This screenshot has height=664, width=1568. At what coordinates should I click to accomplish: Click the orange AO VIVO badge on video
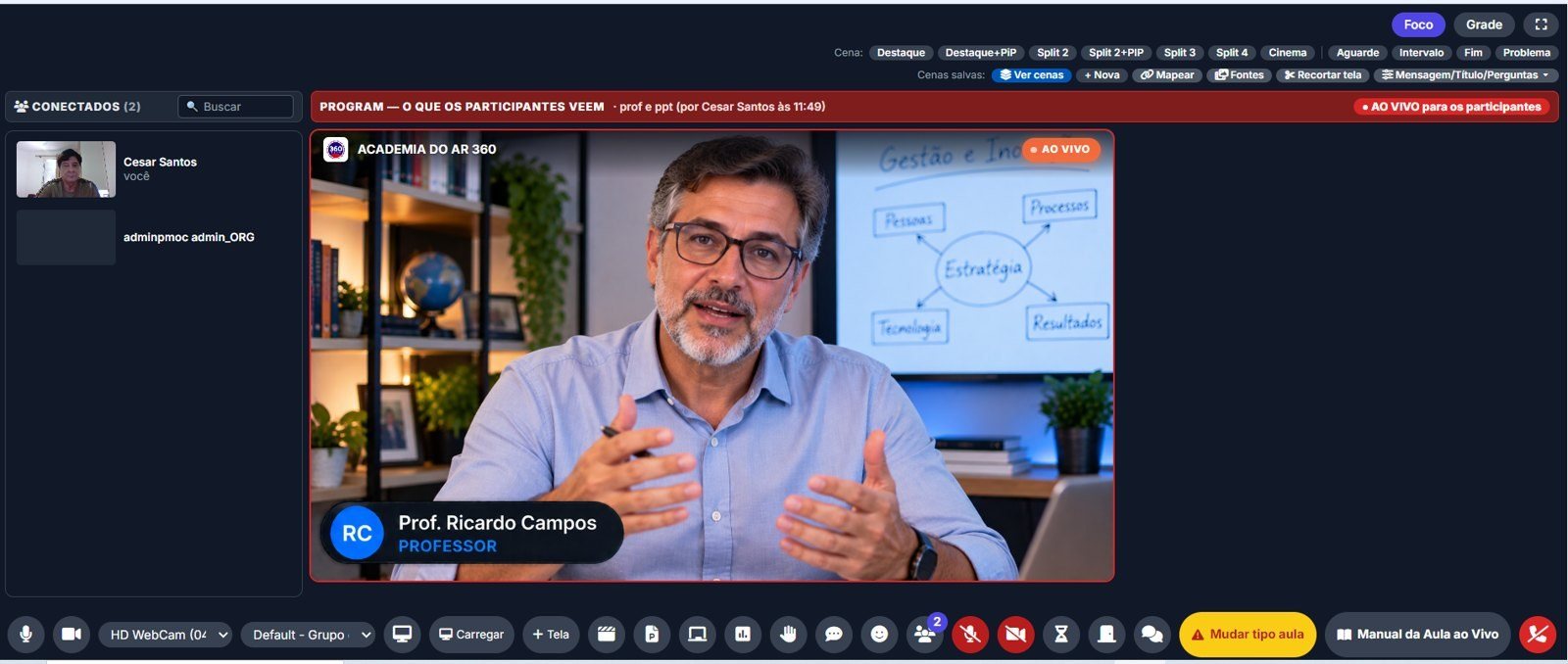click(1060, 149)
